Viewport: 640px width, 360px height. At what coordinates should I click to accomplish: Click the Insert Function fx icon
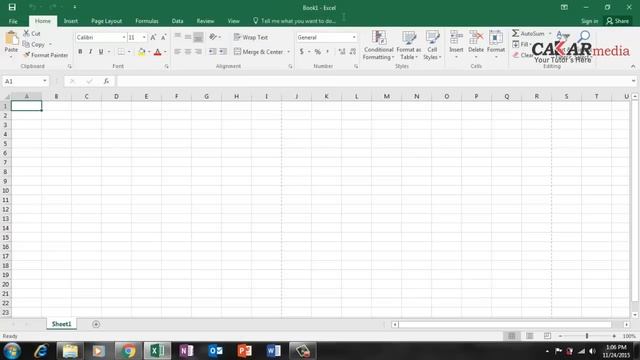click(106, 81)
